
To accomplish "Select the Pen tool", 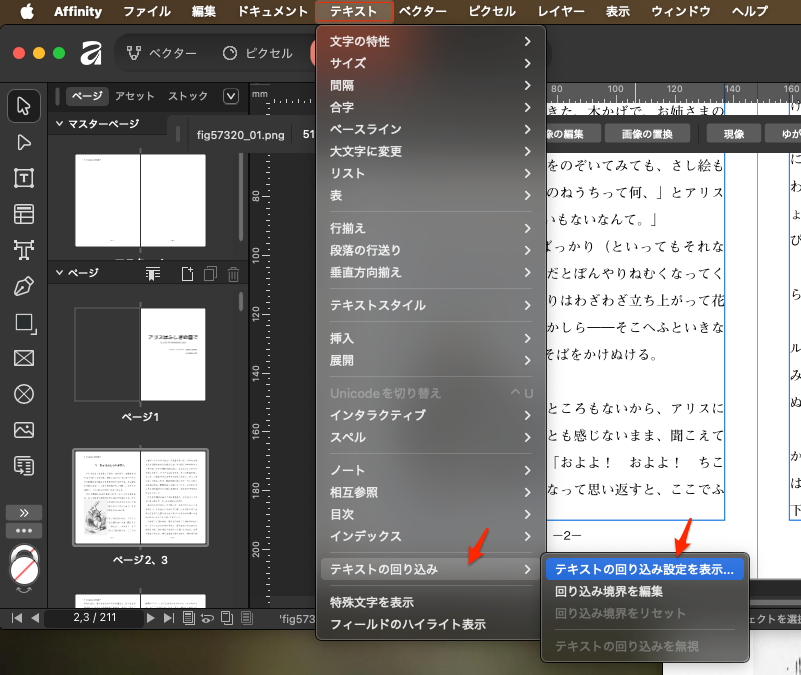I will coord(24,287).
